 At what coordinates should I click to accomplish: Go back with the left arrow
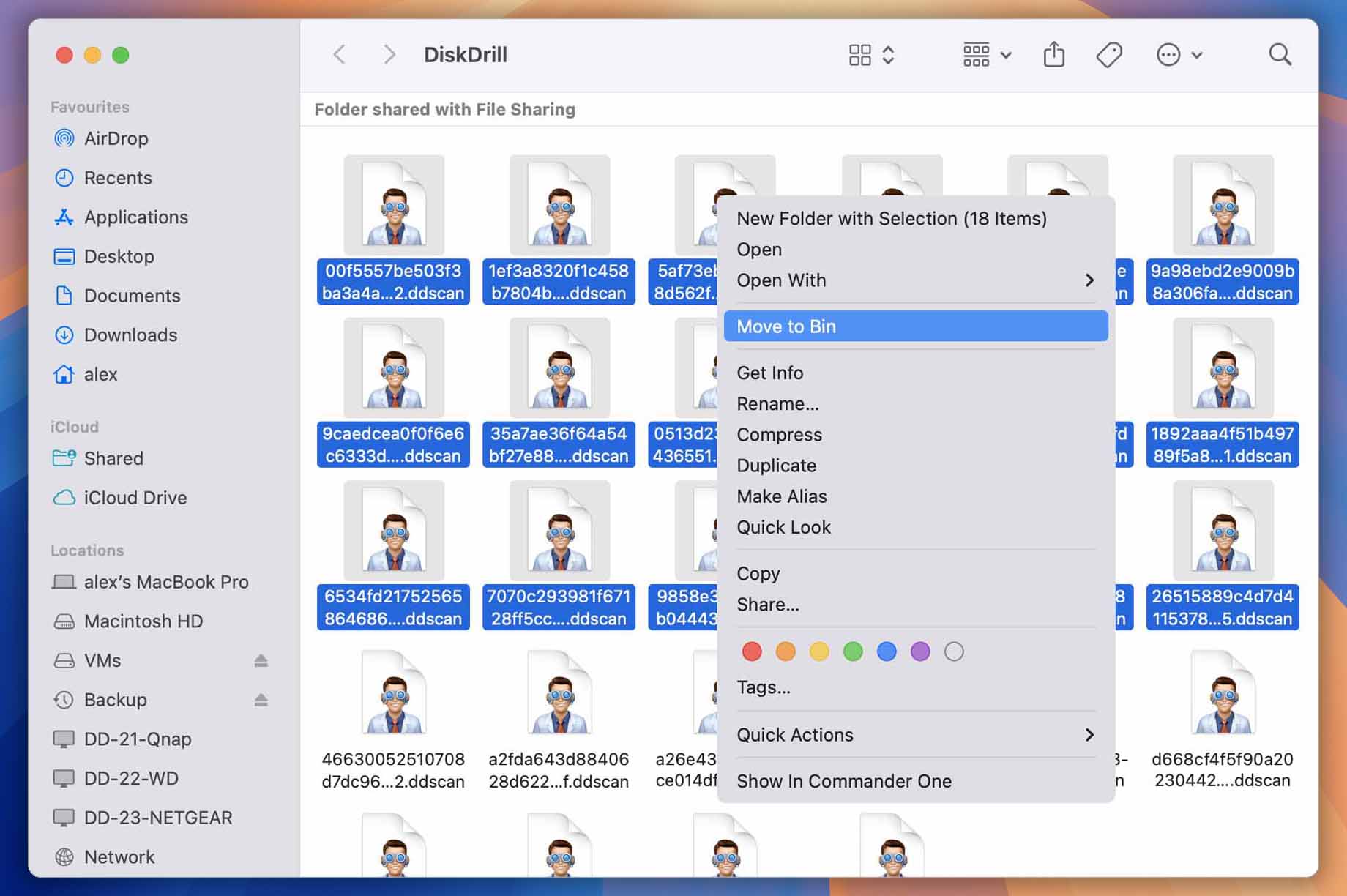[340, 55]
